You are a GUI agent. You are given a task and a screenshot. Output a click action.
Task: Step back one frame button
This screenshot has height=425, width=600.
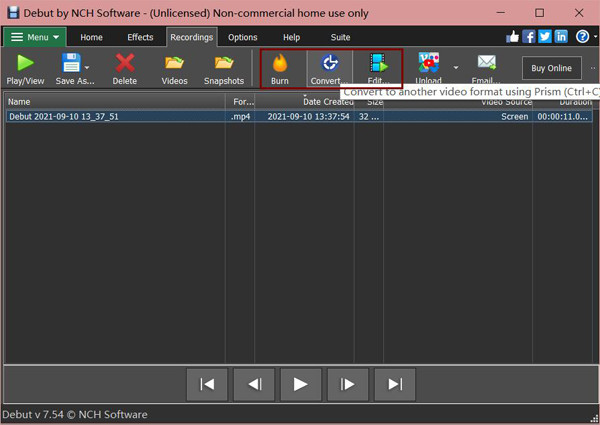pyautogui.click(x=254, y=384)
